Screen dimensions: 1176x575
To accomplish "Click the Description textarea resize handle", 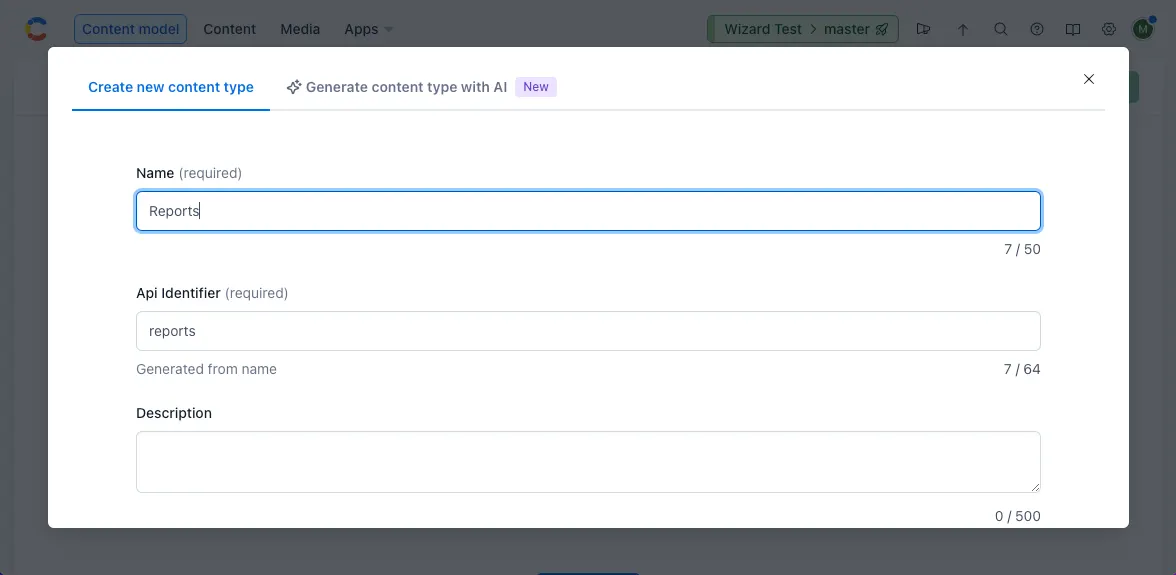I will pyautogui.click(x=1035, y=487).
